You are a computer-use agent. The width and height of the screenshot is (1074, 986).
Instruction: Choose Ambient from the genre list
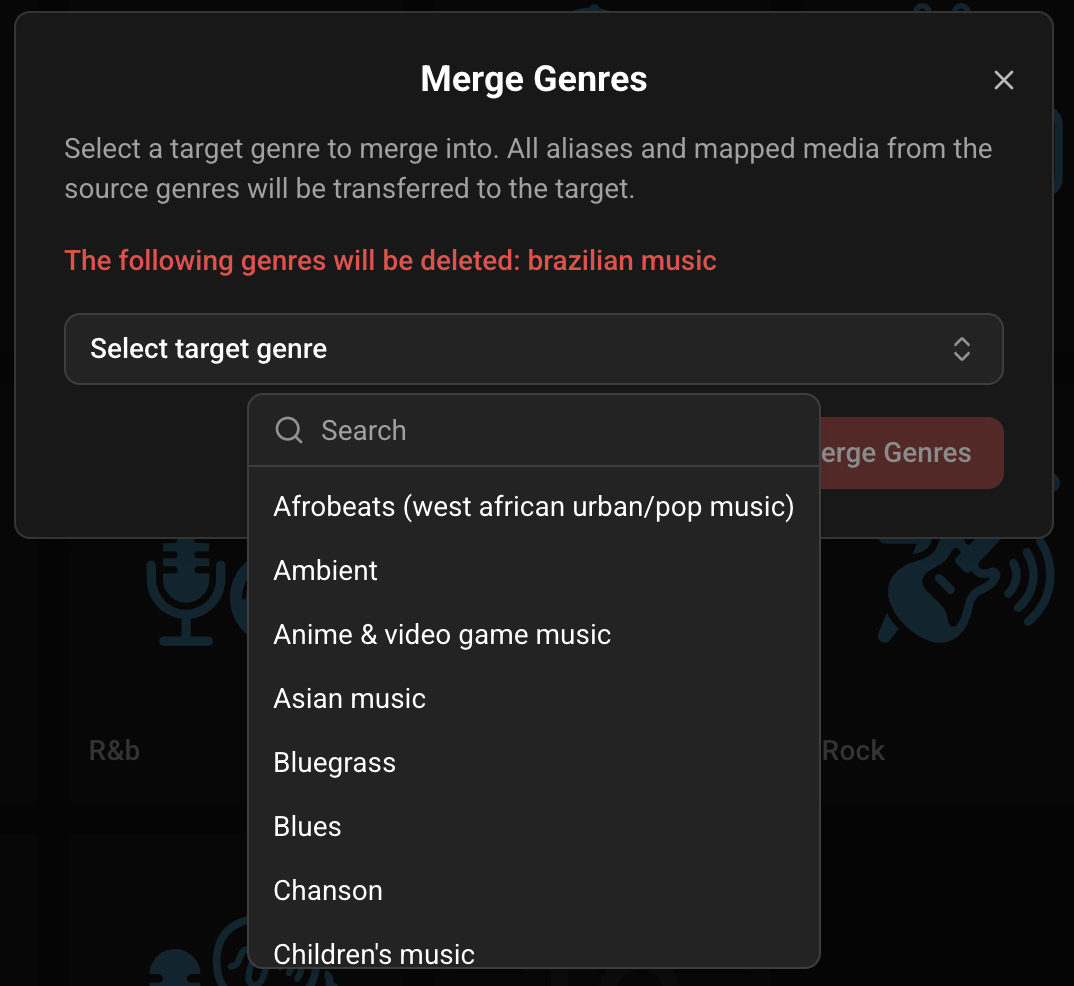tap(326, 571)
